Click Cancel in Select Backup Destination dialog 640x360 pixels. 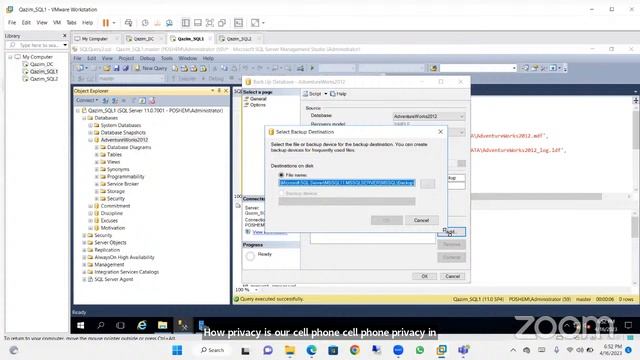coord(421,220)
